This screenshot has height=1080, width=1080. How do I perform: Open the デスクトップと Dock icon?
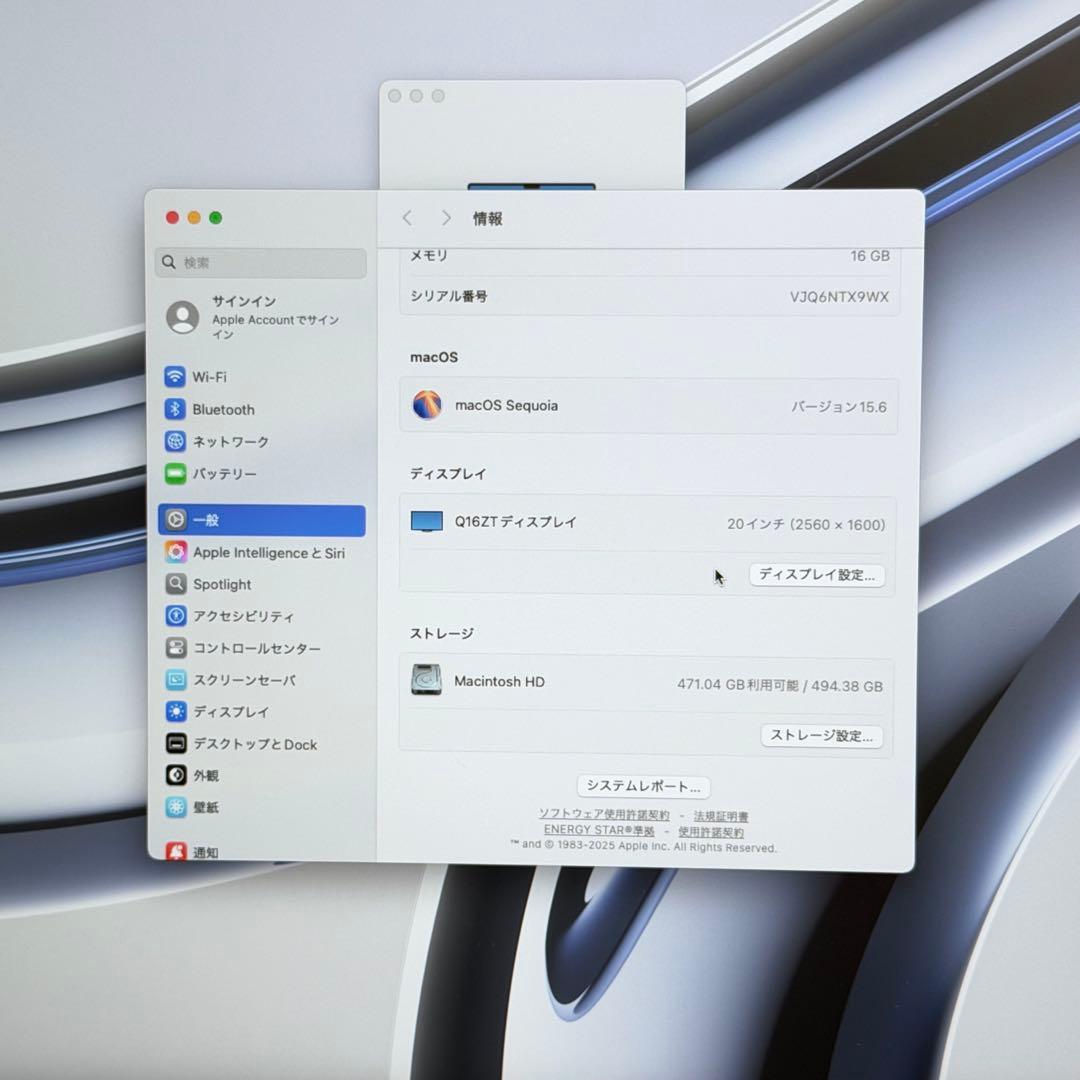pos(176,744)
